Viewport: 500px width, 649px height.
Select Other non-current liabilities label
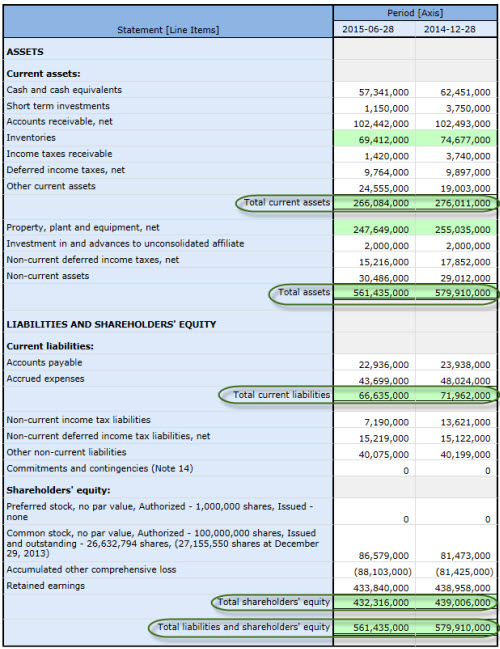click(x=66, y=452)
